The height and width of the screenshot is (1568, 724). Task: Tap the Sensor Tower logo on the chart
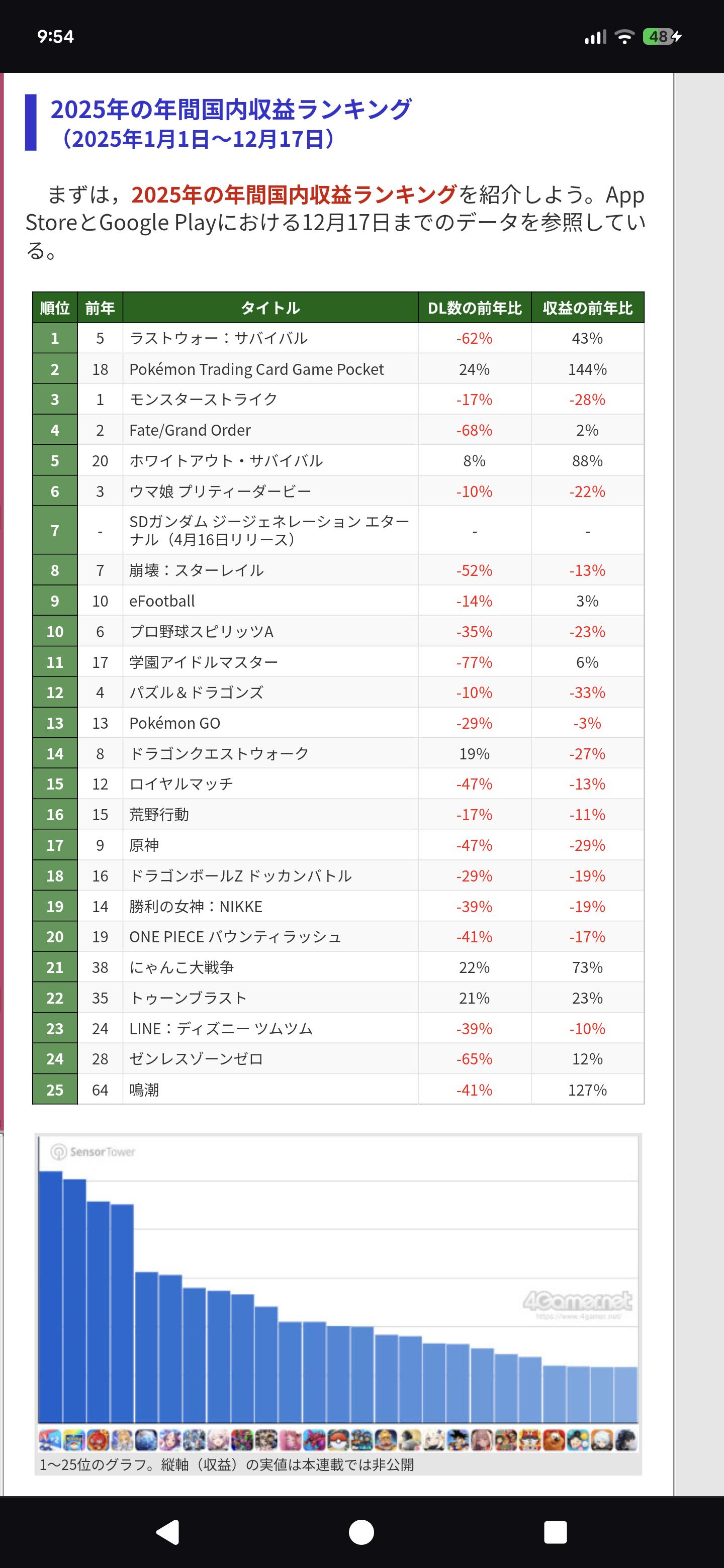tap(93, 1152)
